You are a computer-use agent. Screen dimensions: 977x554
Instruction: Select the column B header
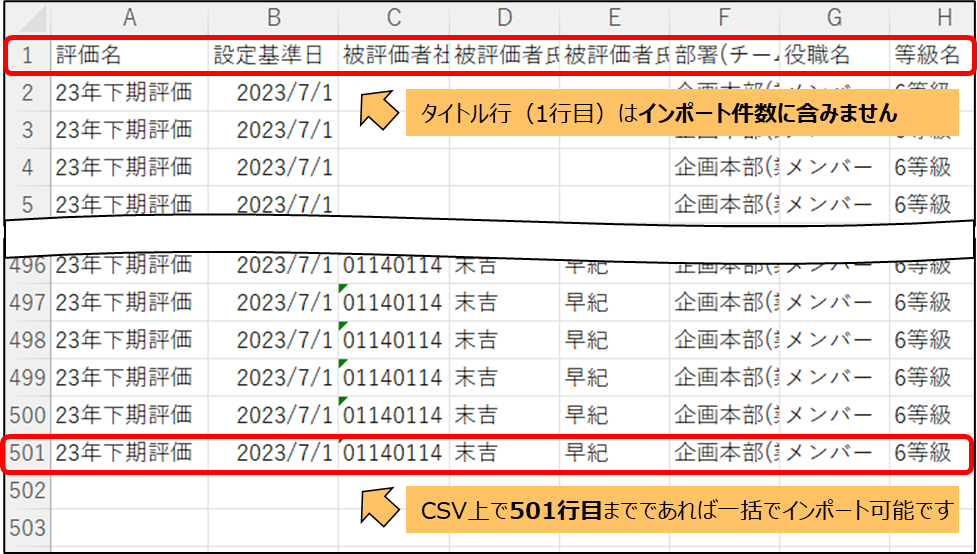click(273, 17)
